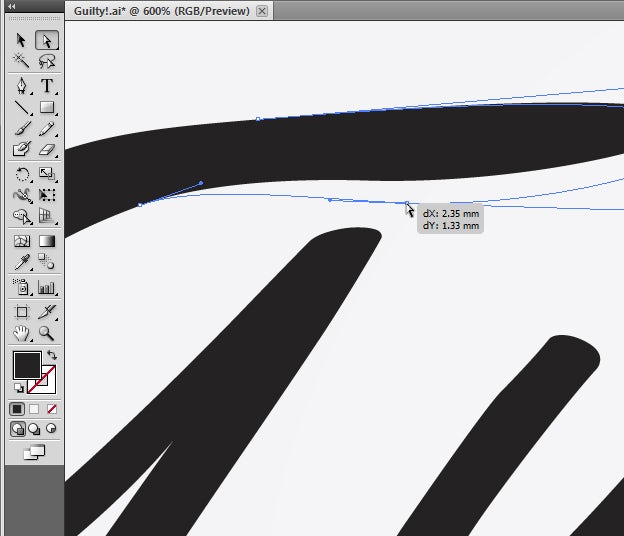This screenshot has width=624, height=536.
Task: Enable Draw Behind drawing mode
Action: [34, 429]
